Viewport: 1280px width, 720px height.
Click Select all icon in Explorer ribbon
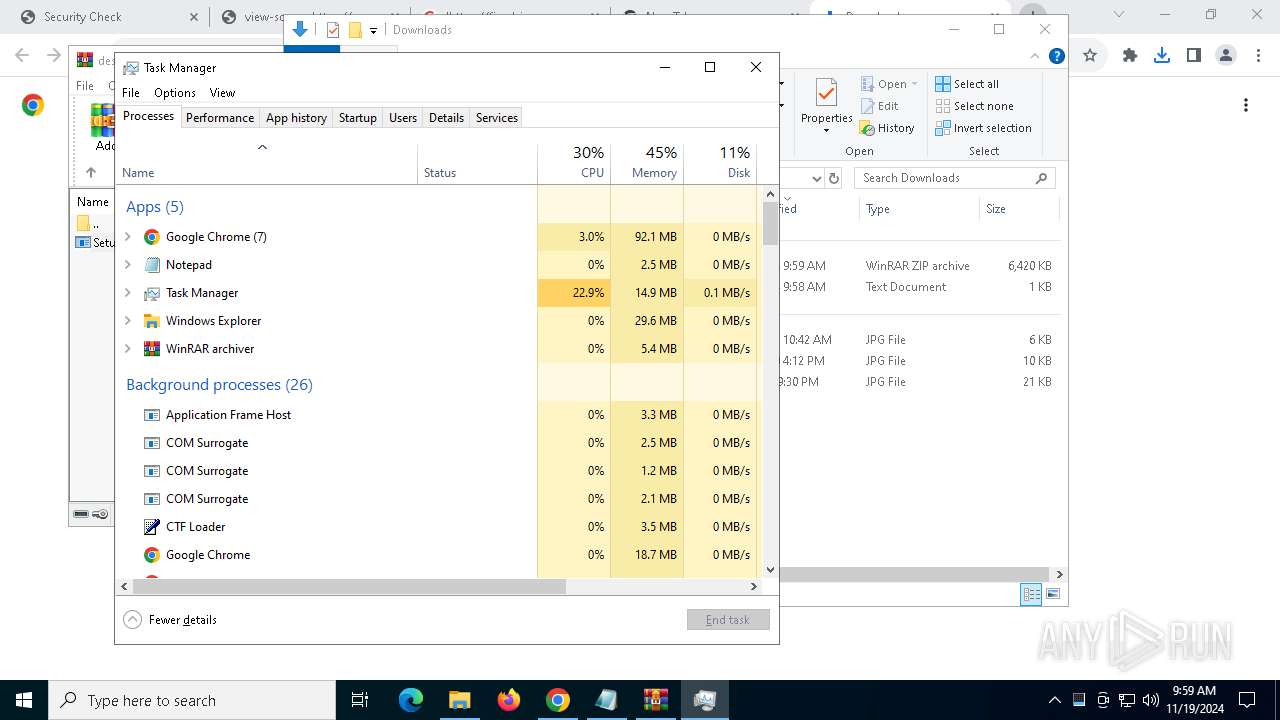pyautogui.click(x=943, y=84)
